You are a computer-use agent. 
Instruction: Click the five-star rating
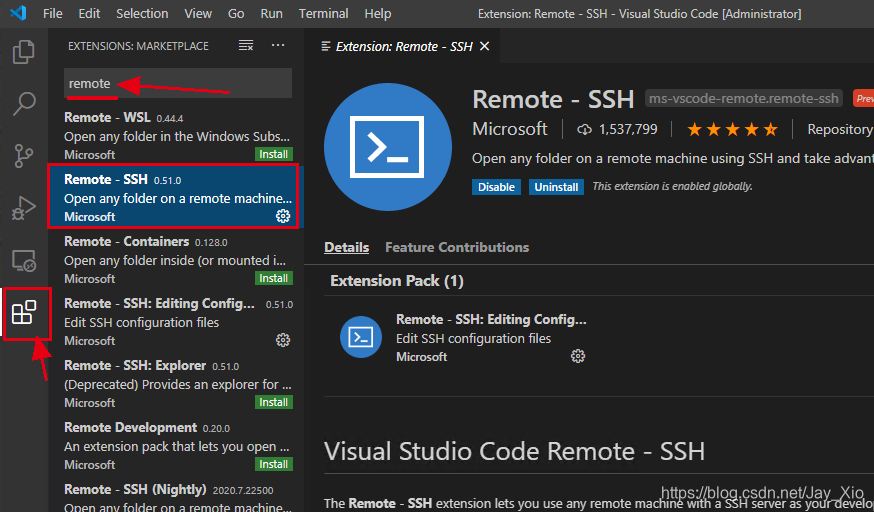[732, 130]
